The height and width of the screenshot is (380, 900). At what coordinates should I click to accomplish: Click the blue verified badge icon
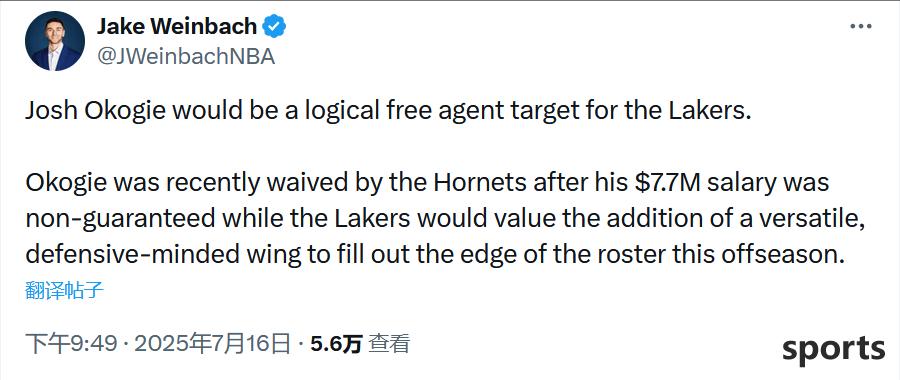coord(274,26)
